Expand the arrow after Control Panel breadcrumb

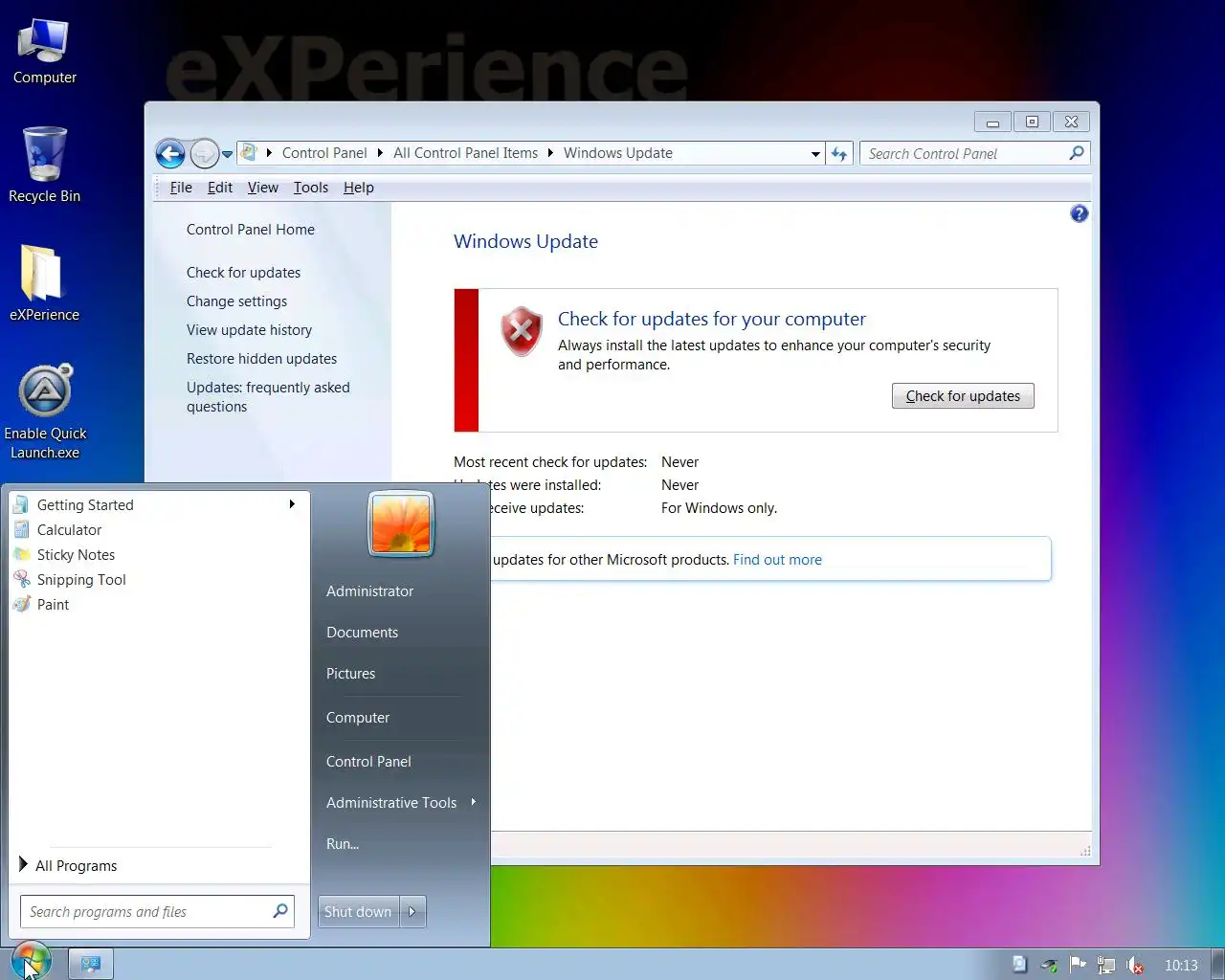pos(380,153)
